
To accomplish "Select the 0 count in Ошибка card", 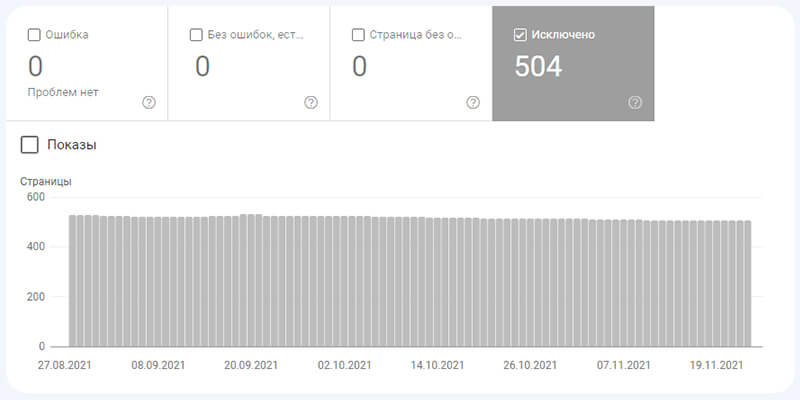I will coord(35,67).
